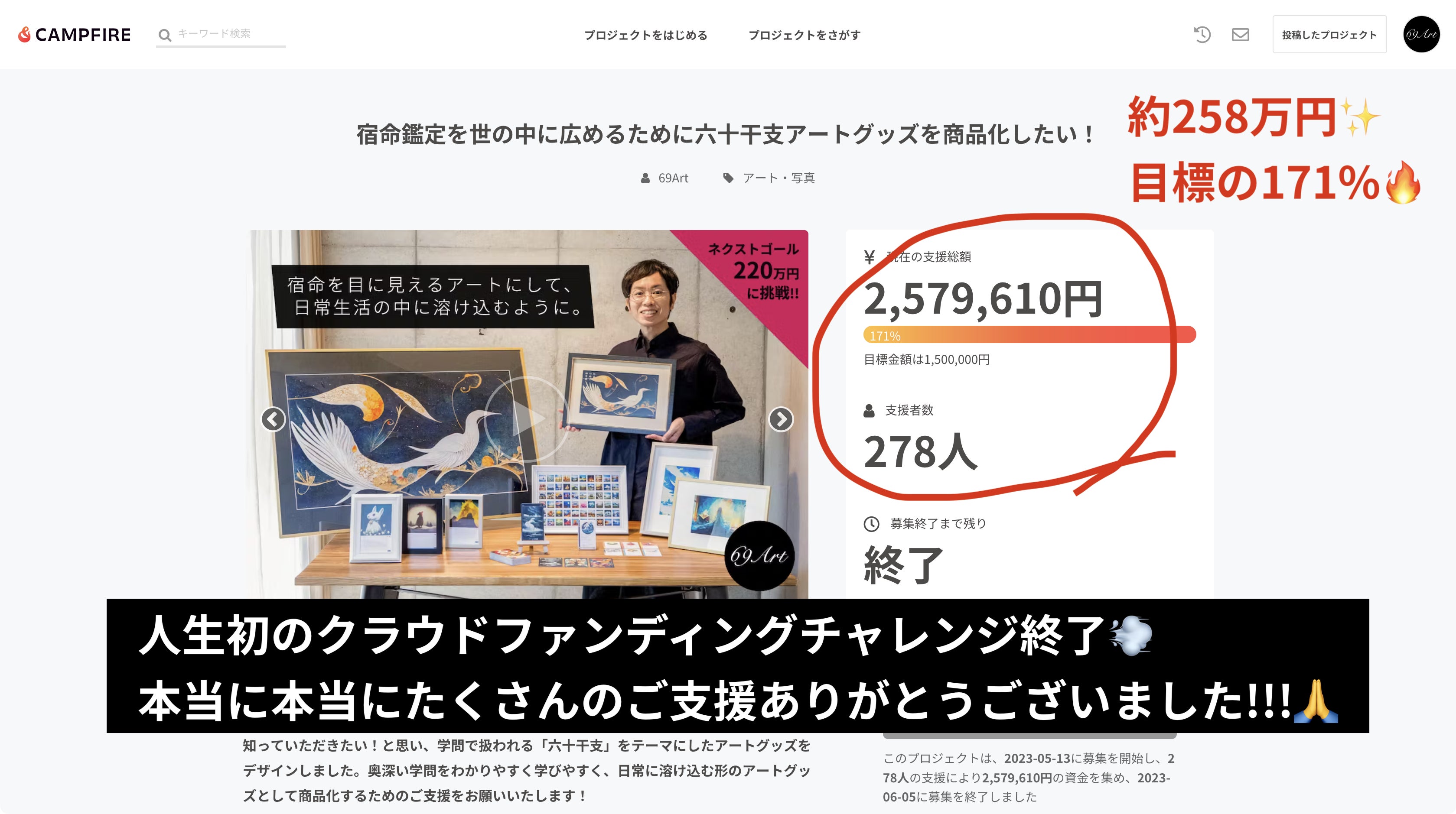The image size is (1456, 814).
Task: Open プロジェクトをさがす menu item
Action: coord(805,35)
